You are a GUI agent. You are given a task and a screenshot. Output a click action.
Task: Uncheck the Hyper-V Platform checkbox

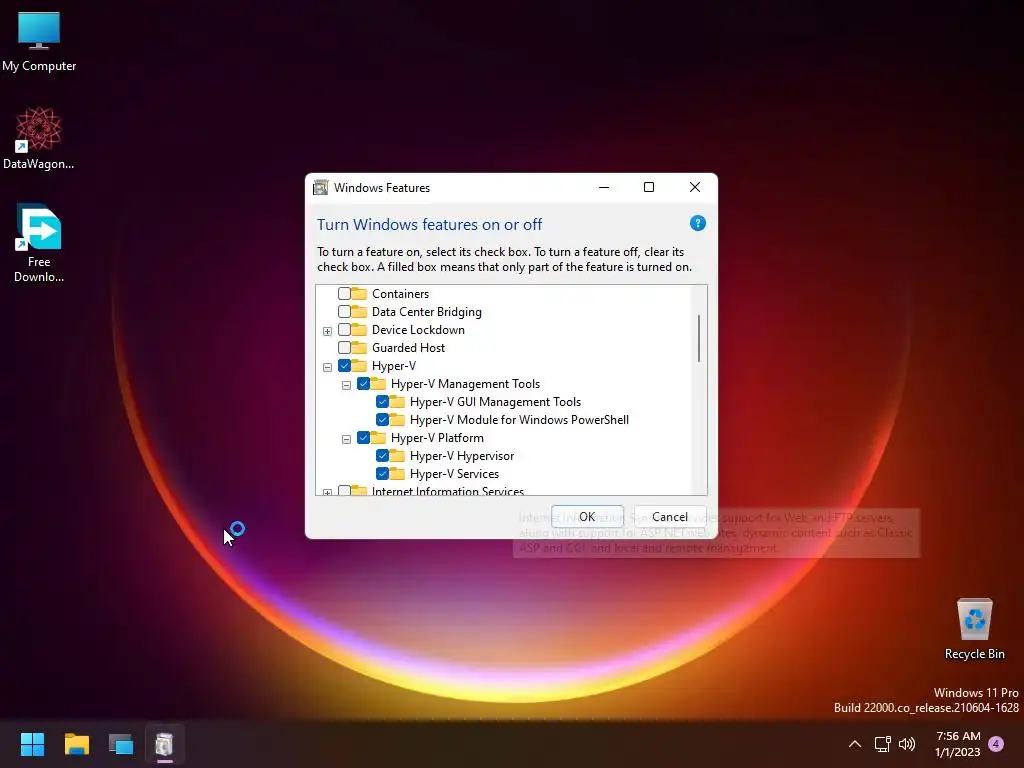(x=363, y=438)
